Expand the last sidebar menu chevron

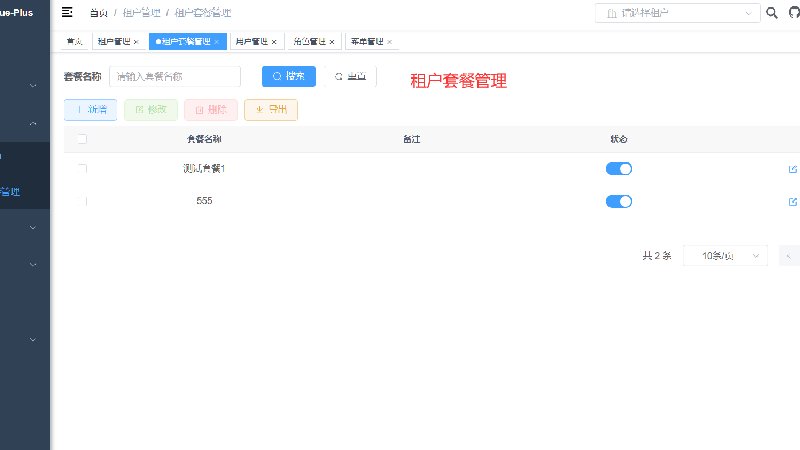tap(33, 340)
